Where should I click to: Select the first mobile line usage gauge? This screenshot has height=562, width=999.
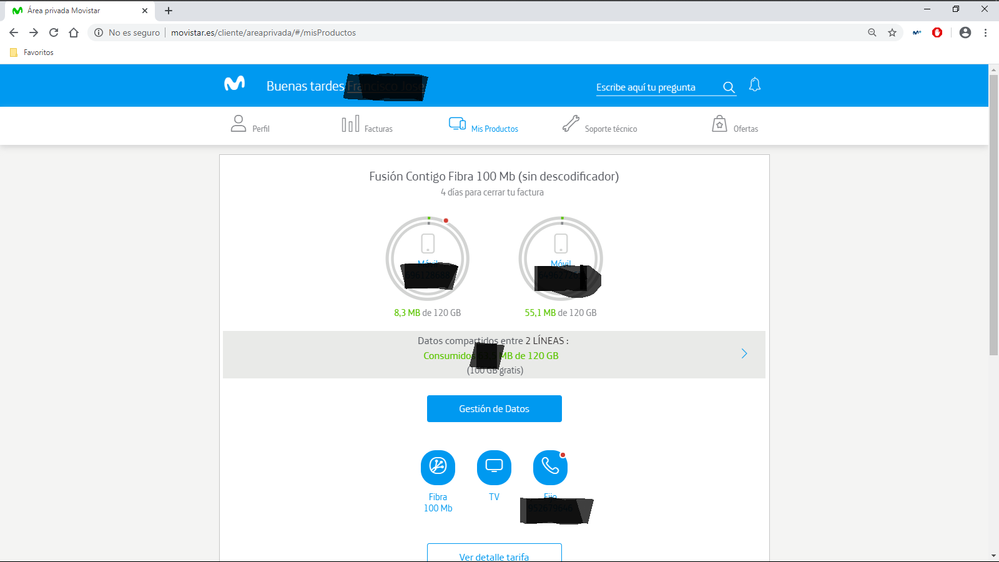click(427, 259)
